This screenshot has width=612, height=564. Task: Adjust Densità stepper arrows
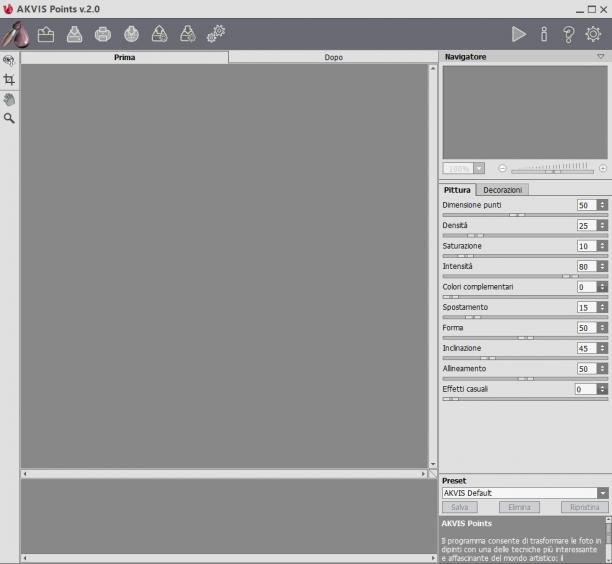click(603, 226)
